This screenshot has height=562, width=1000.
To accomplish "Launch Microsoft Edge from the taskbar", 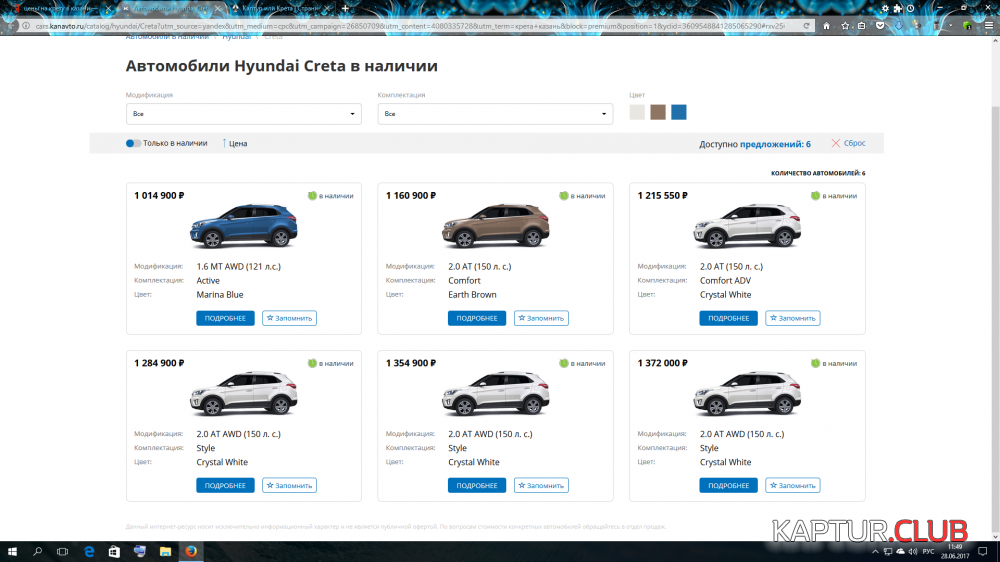I will (89, 551).
